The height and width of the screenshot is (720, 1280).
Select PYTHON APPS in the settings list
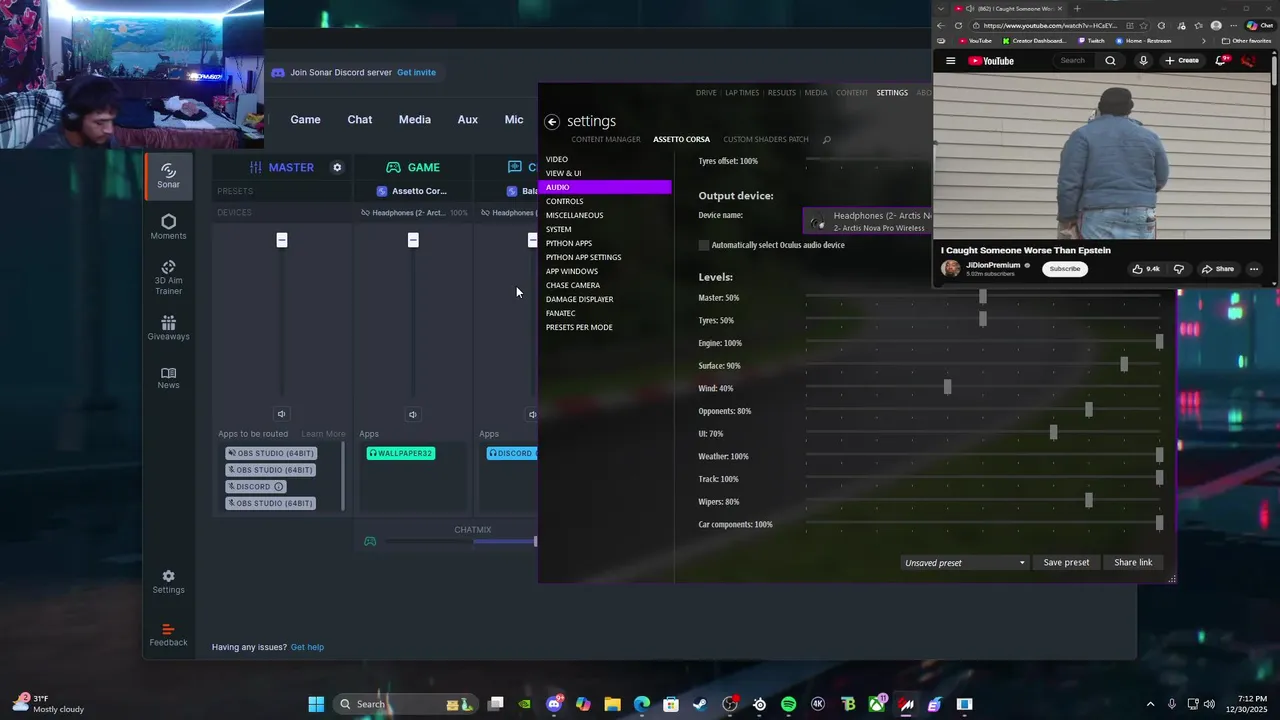tap(605, 243)
